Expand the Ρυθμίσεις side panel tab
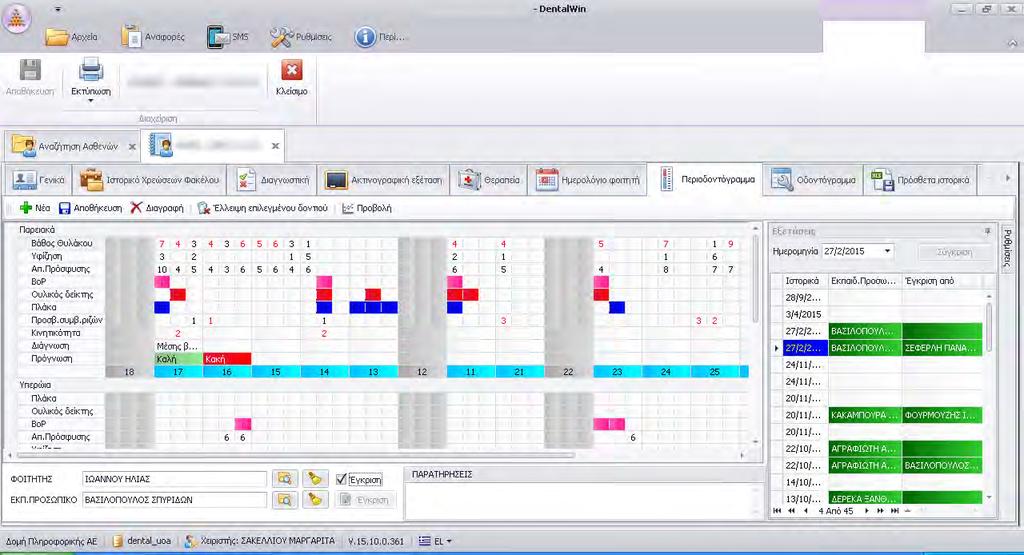This screenshot has width=1024, height=555. (x=1006, y=247)
